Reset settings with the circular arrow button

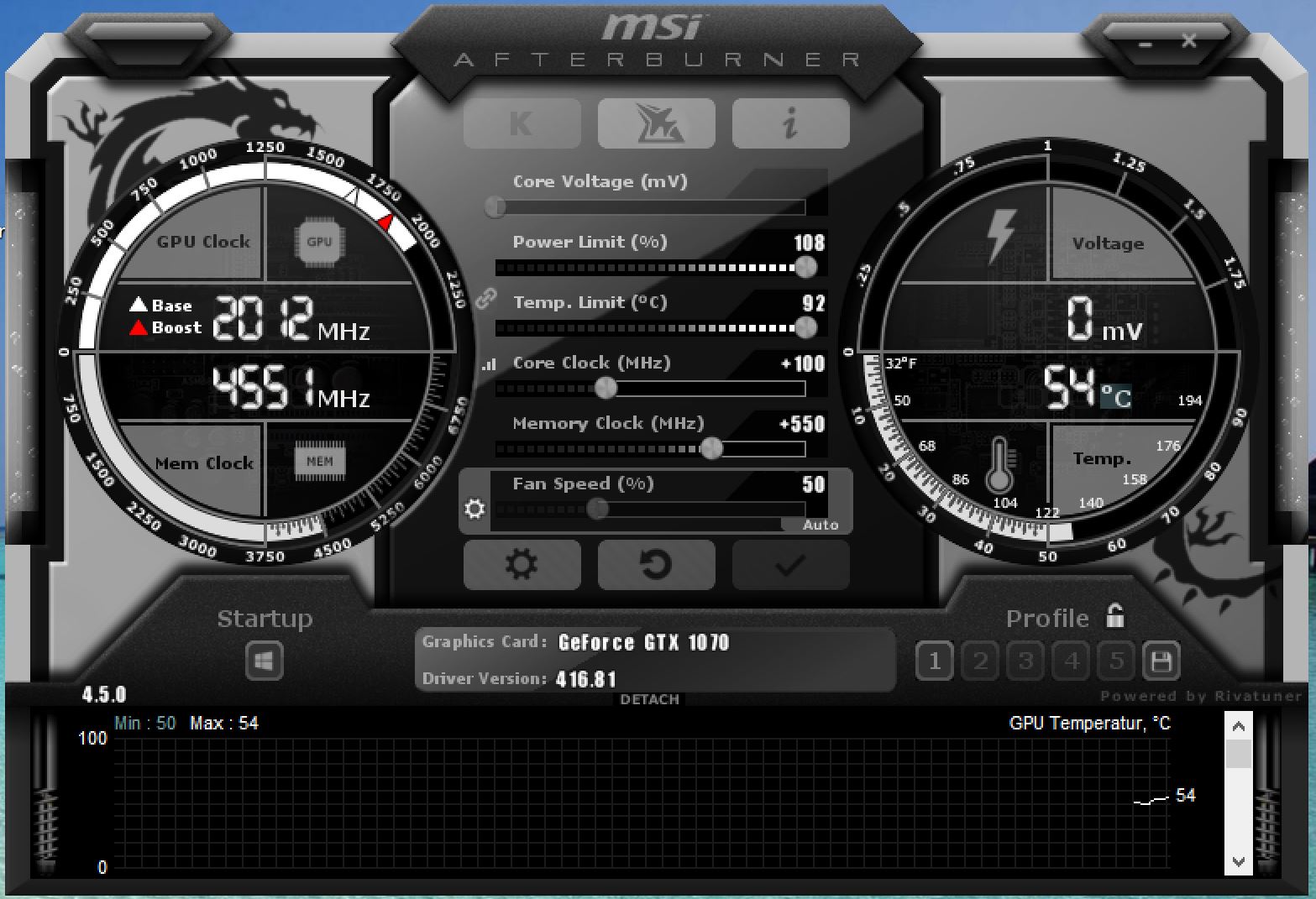pos(656,565)
